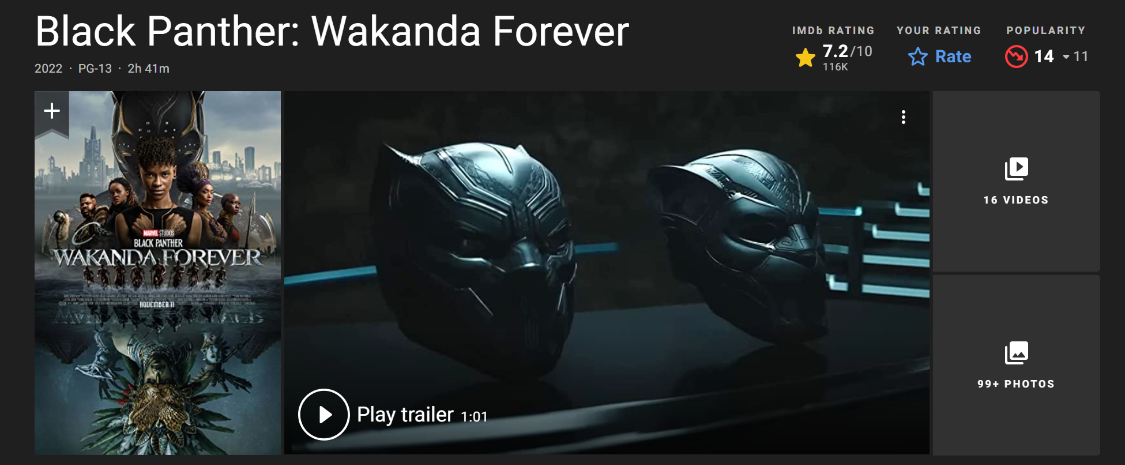Open the 99+ PHOTOS label

tap(1016, 384)
